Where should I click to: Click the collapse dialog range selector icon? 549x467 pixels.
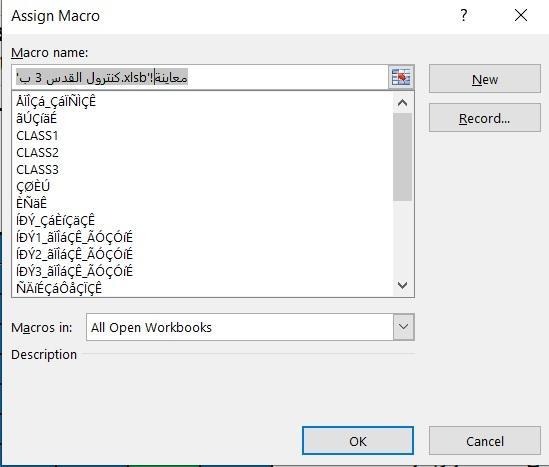(x=401, y=77)
